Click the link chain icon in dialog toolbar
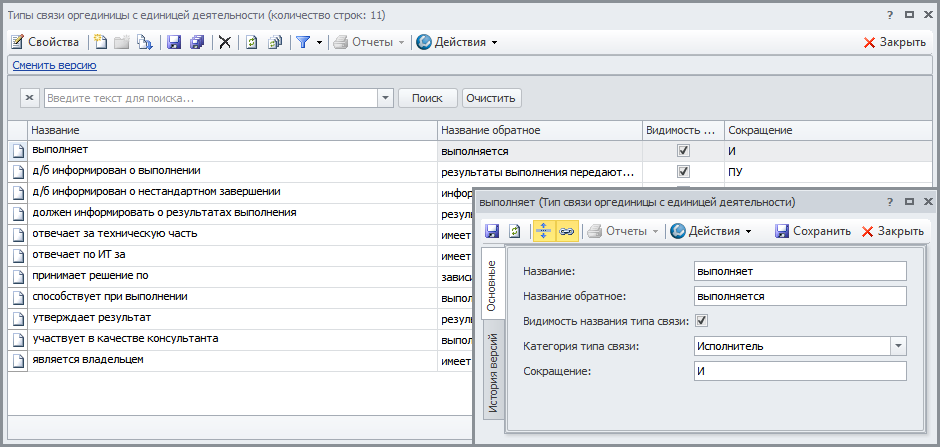This screenshot has width=940, height=447. 566,231
